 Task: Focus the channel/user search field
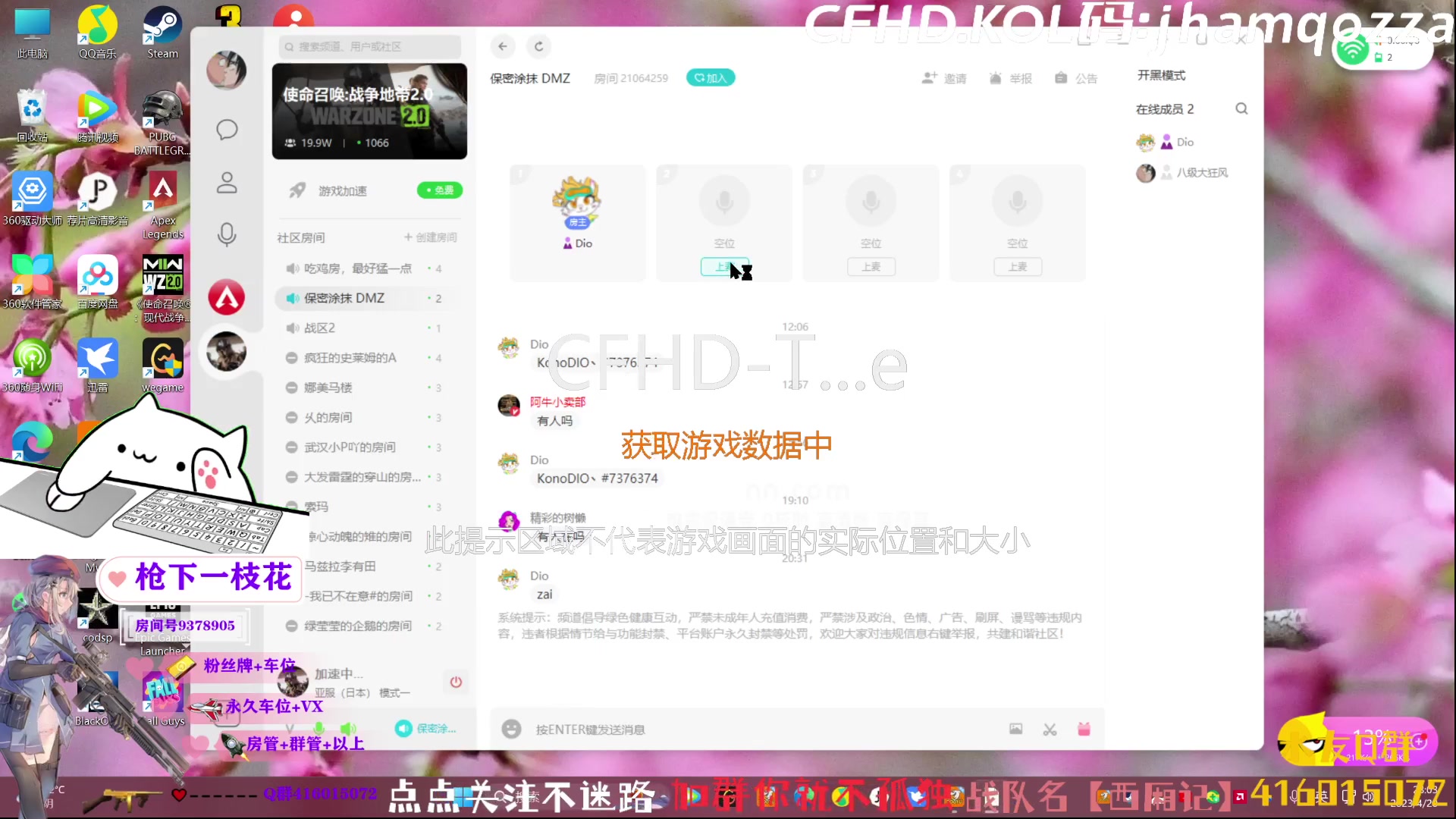[369, 46]
